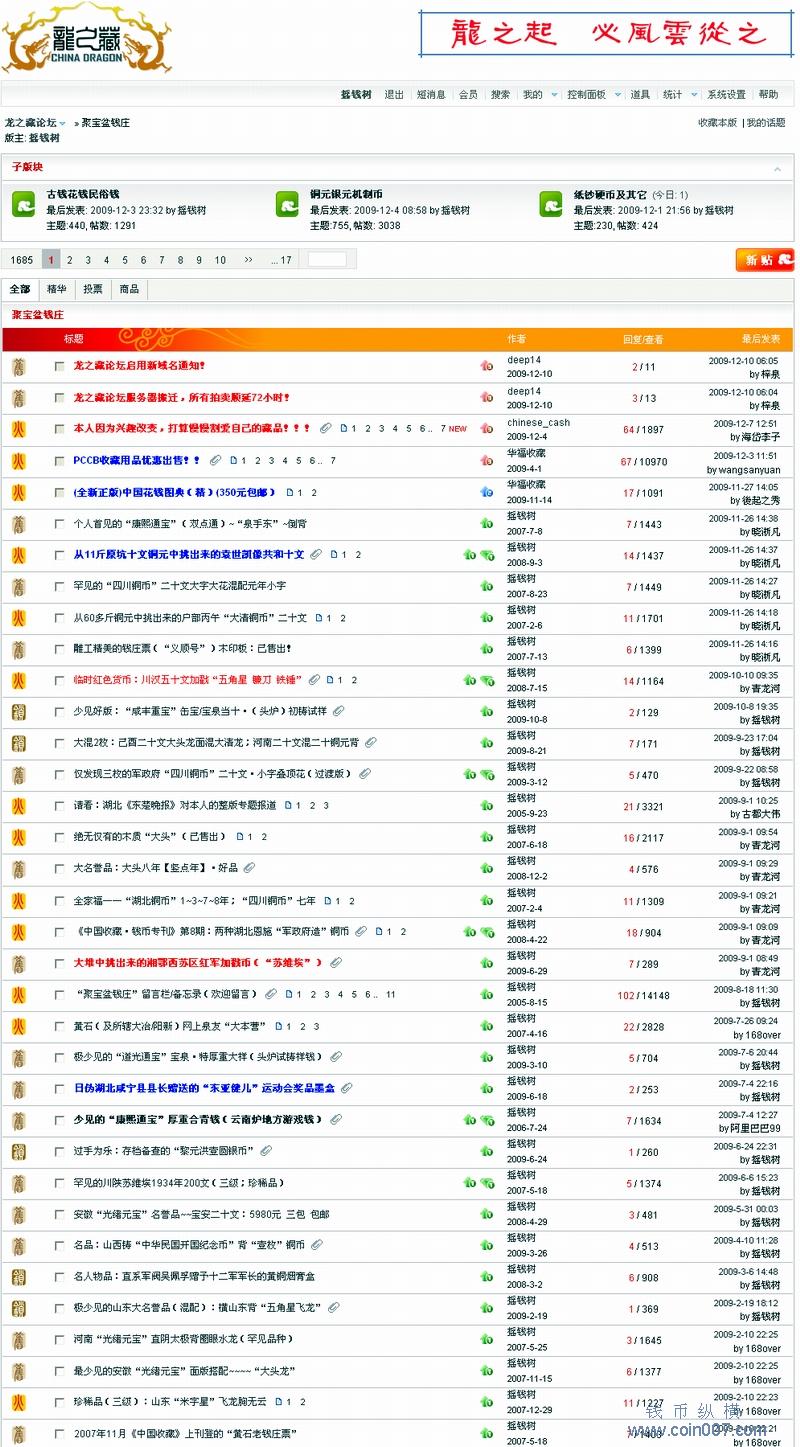The height and width of the screenshot is (1447, 800).
Task: Open 短消息 in top navigation
Action: (431, 95)
